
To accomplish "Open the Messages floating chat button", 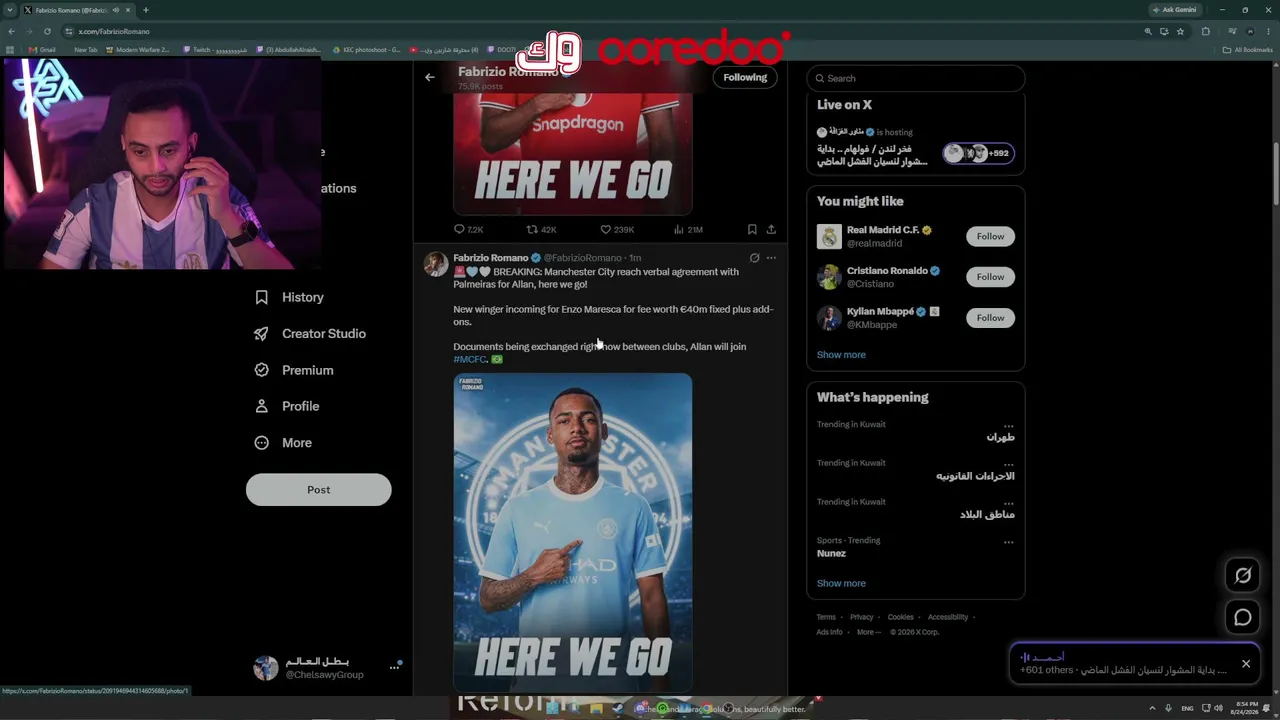I will (1243, 618).
